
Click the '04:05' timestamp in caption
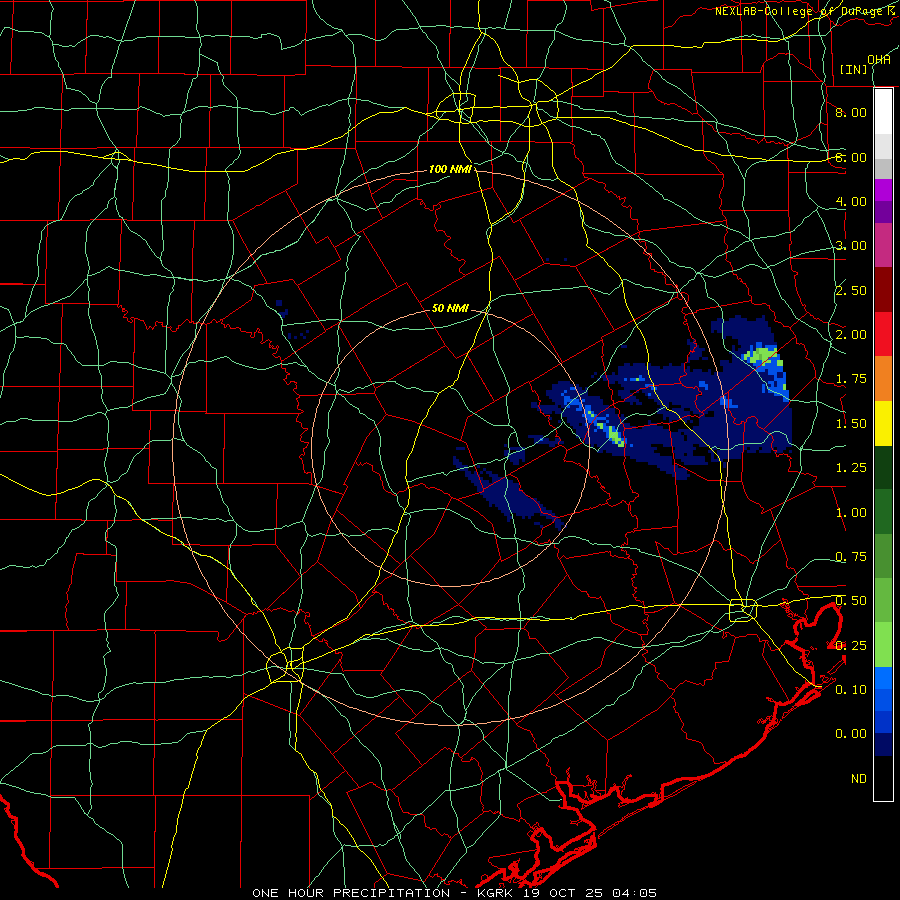(x=635, y=893)
